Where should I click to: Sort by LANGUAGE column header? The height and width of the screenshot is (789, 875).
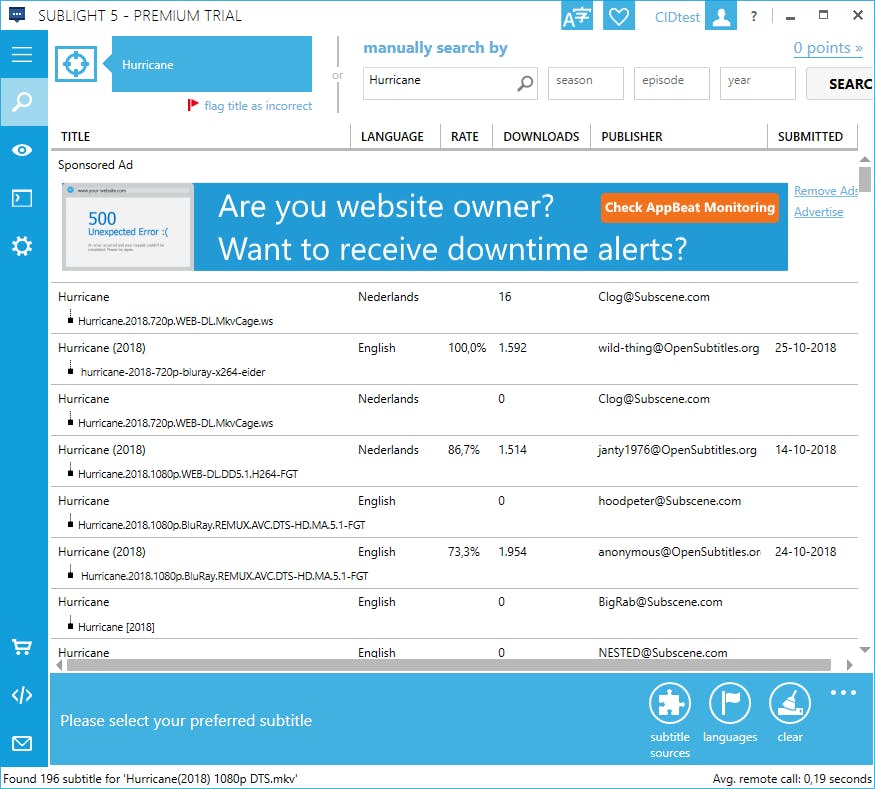pos(392,137)
